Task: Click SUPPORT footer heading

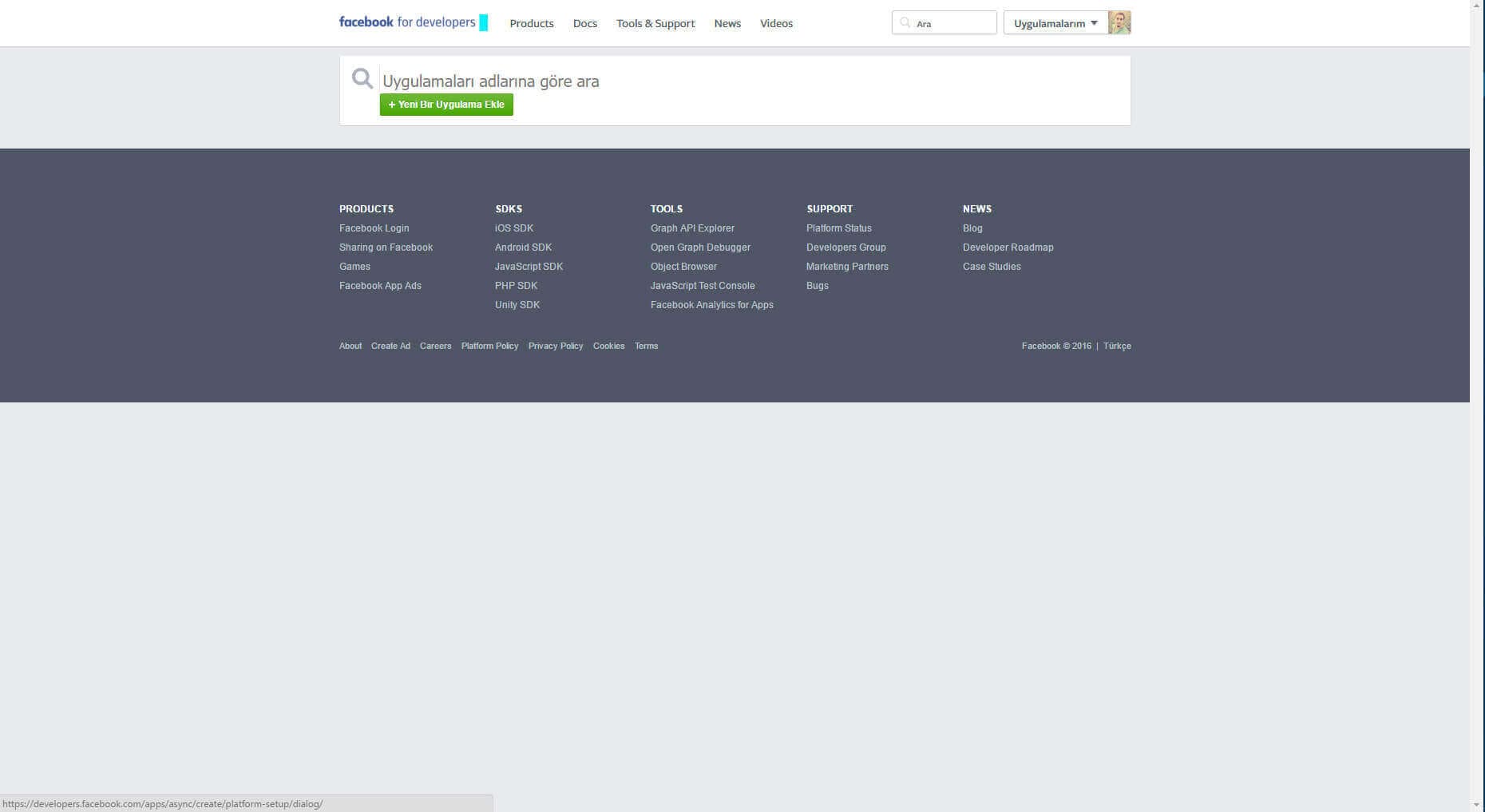Action: [x=830, y=209]
